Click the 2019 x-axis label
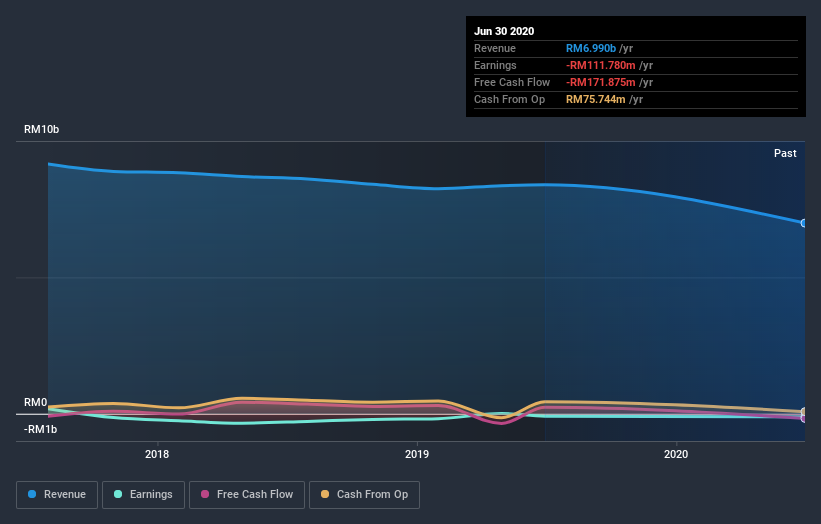Screen dimensions: 821x524 [417, 454]
